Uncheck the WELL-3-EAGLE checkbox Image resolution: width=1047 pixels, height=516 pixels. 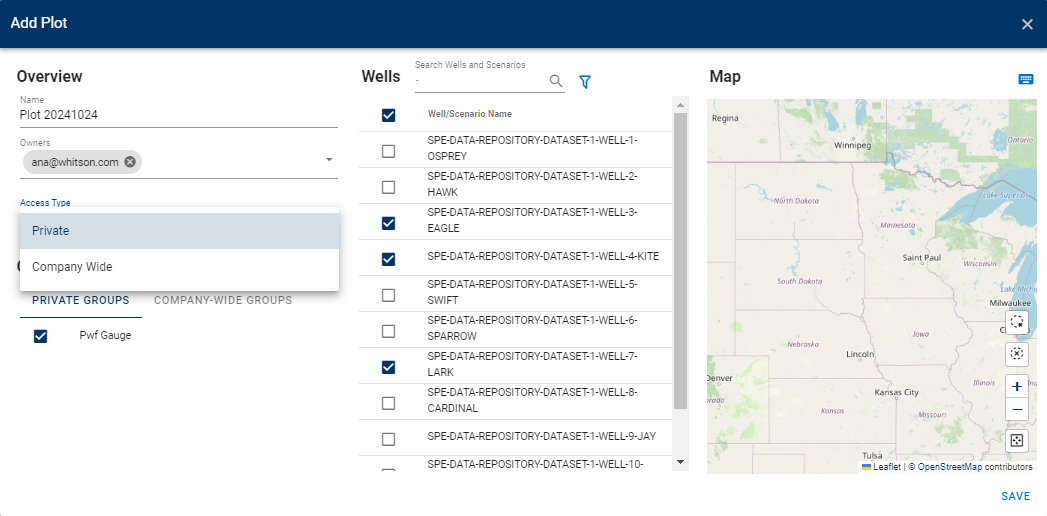(x=388, y=223)
